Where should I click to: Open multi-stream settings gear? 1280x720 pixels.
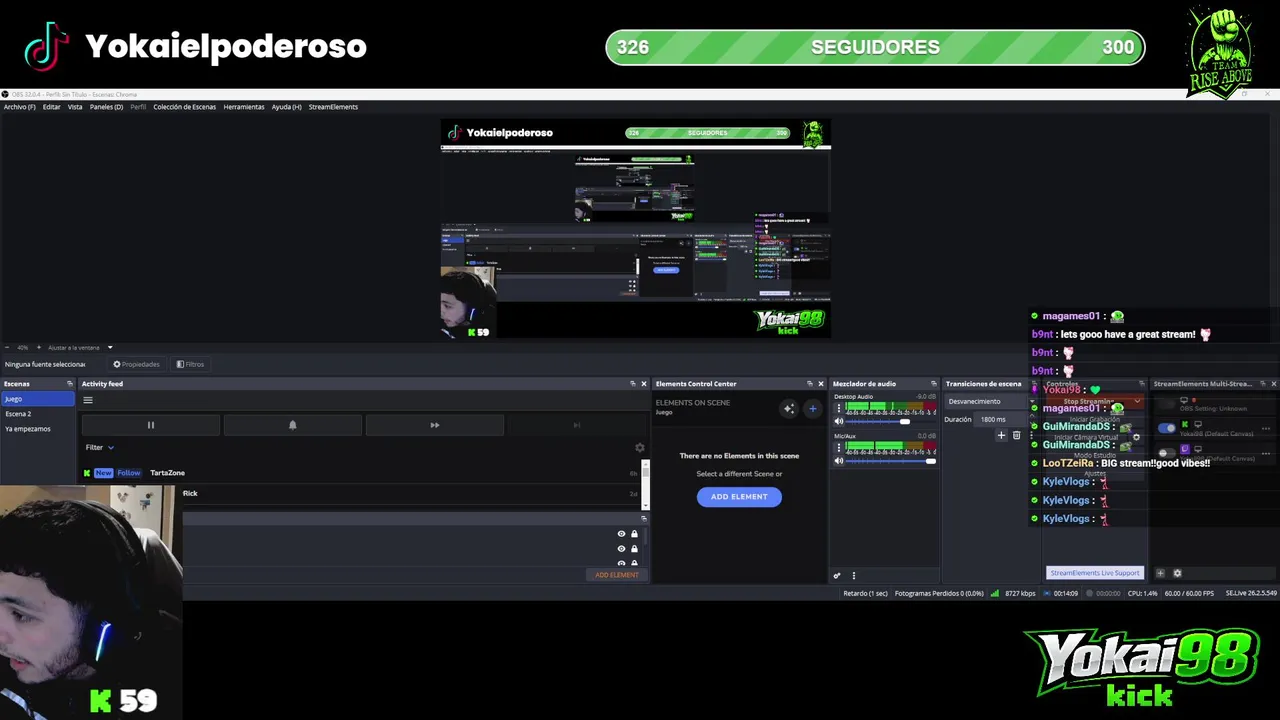(1177, 573)
